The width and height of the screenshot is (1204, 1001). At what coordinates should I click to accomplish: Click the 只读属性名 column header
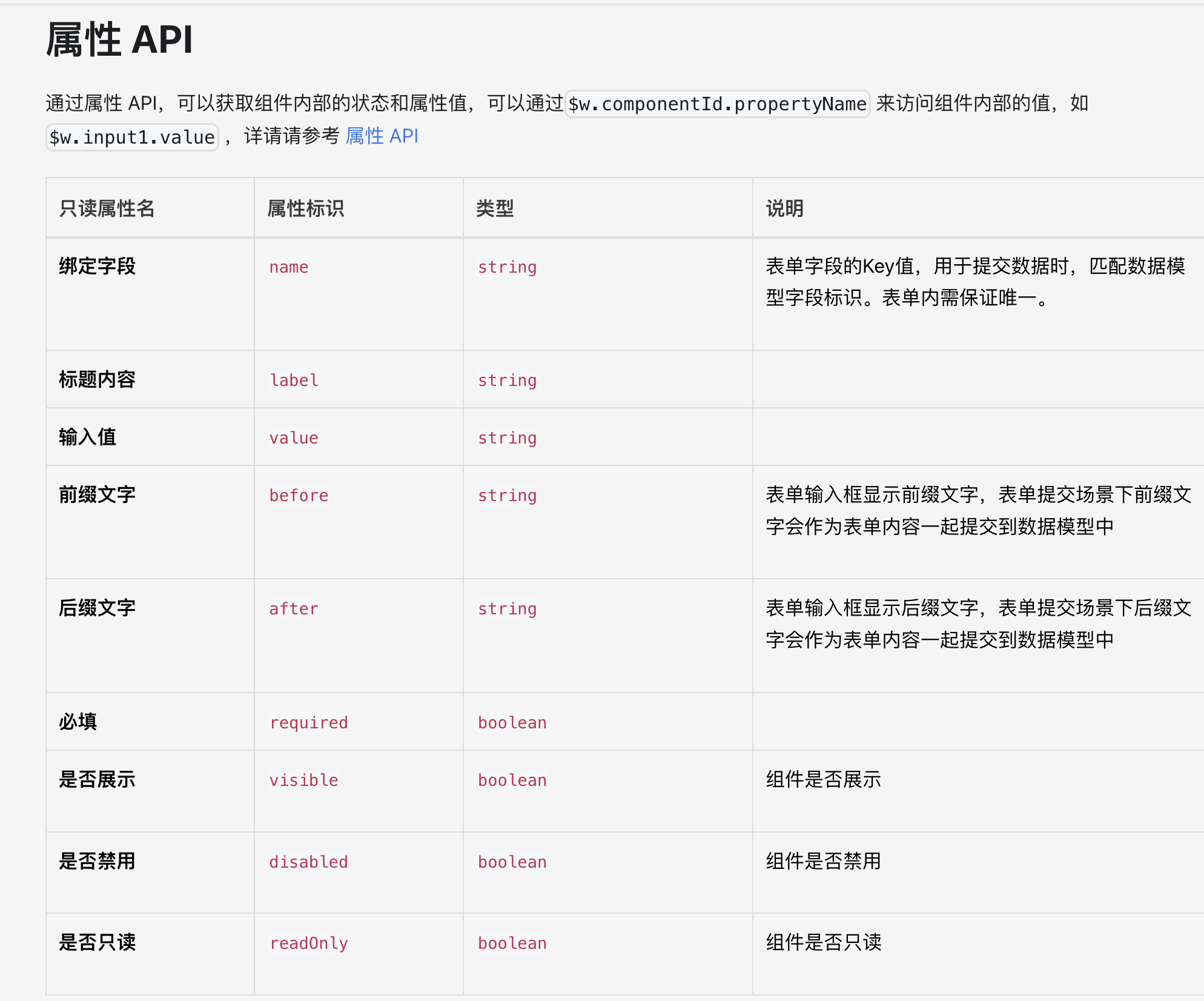[107, 208]
